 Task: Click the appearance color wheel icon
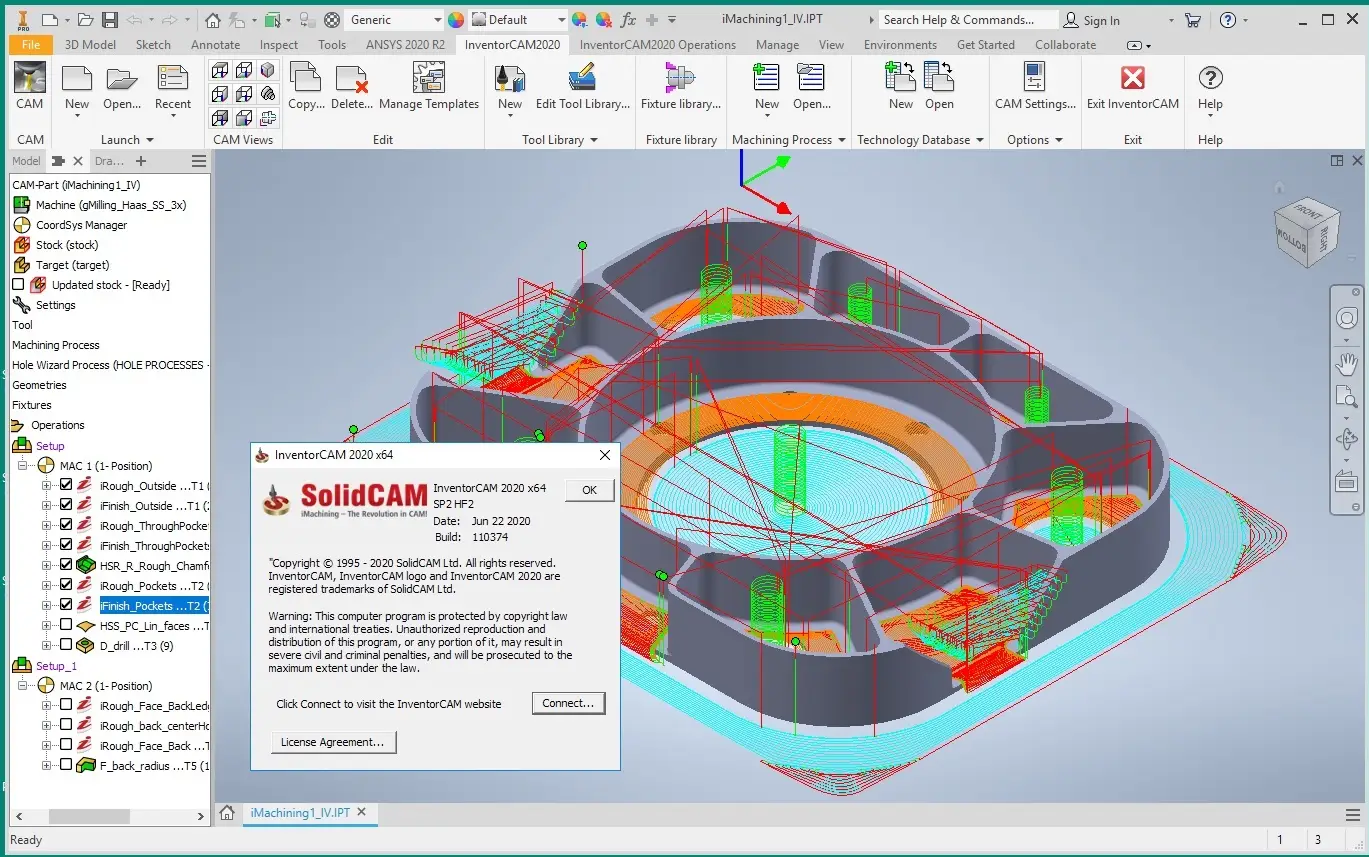pyautogui.click(x=456, y=19)
